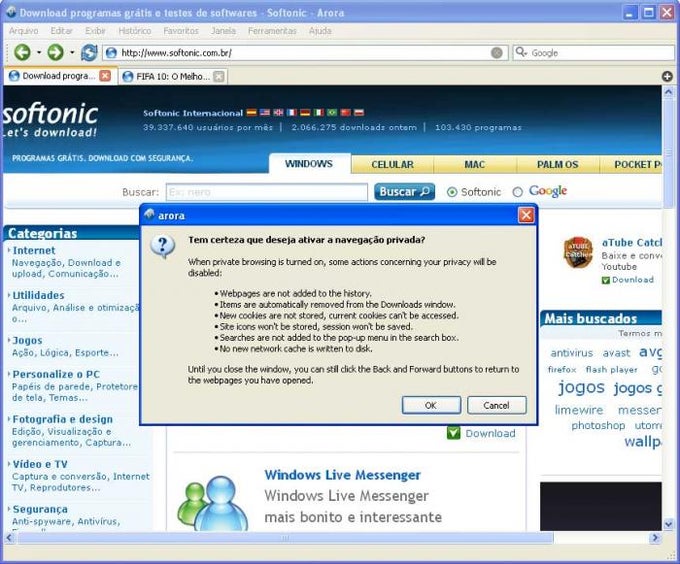This screenshot has width=680, height=564.
Task: Open the Jogos category link
Action: (27, 341)
